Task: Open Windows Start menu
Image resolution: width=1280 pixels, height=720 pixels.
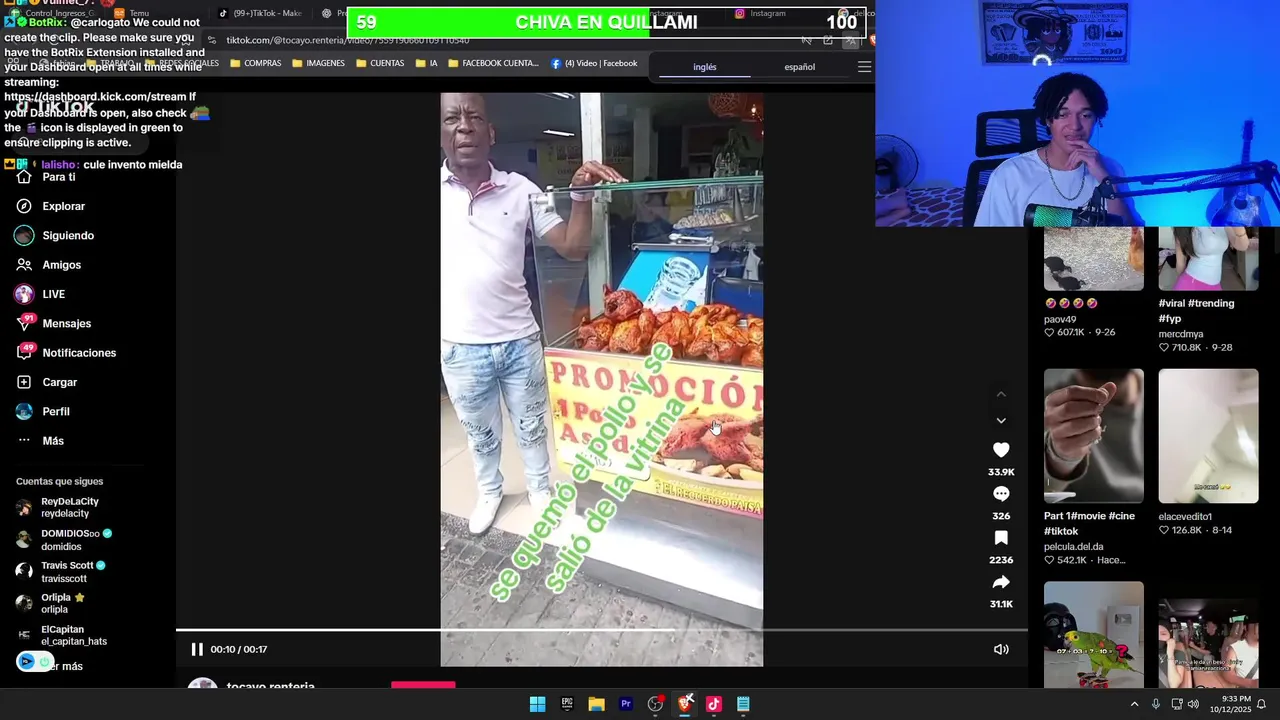Action: (537, 704)
